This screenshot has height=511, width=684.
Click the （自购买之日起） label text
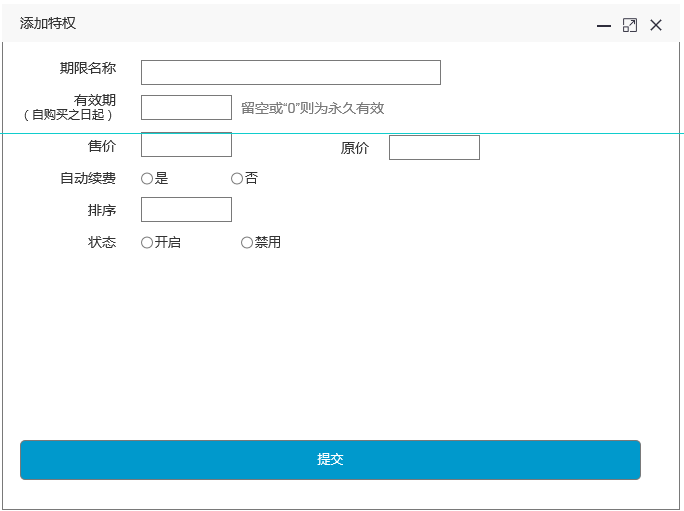(68, 115)
